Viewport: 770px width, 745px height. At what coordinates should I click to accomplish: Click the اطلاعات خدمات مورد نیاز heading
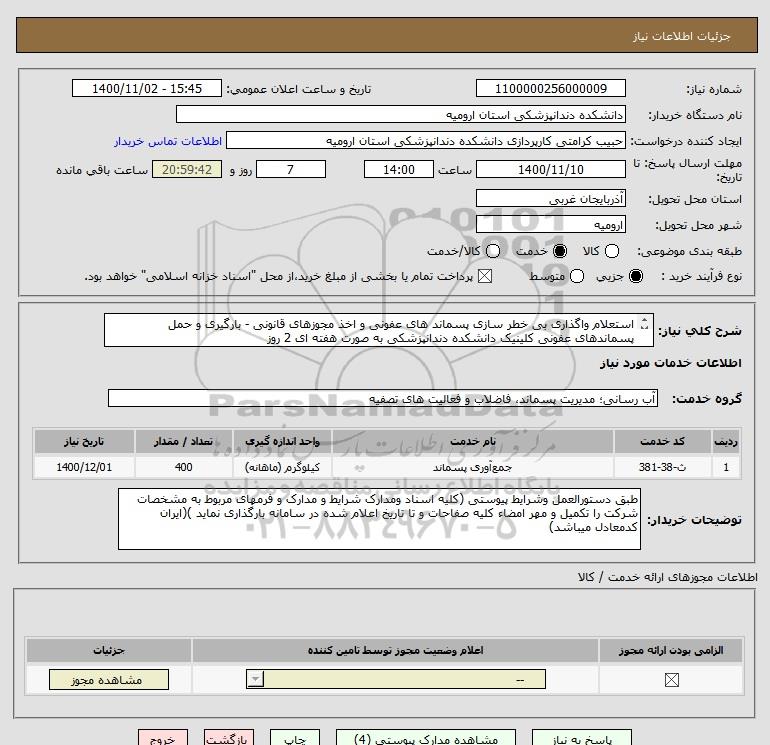pyautogui.click(x=670, y=363)
